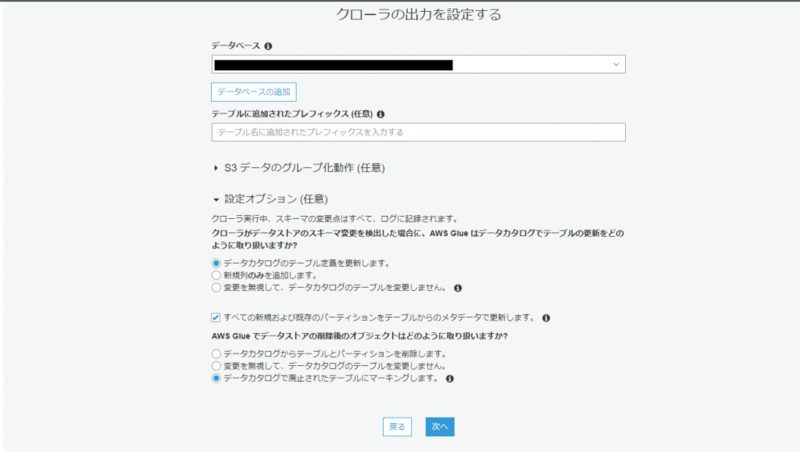
Task: Collapse the 設定オプション (任意) section
Action: click(x=270, y=199)
